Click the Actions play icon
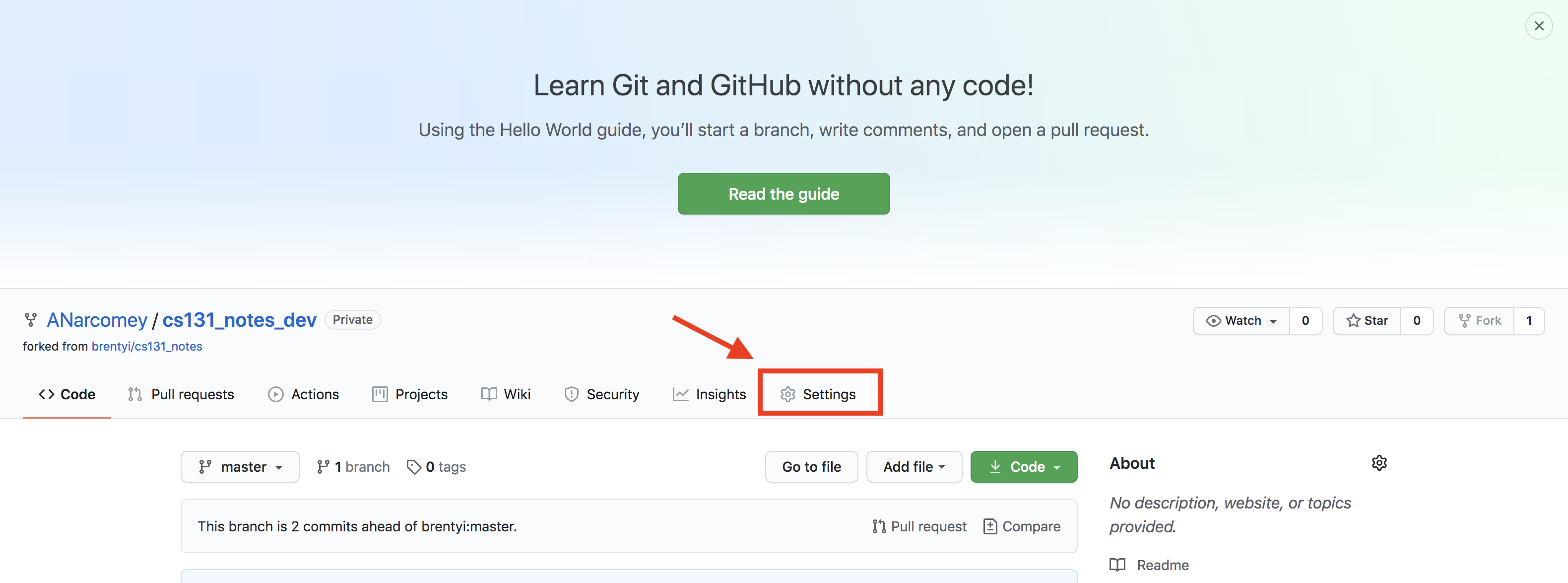Screen dimensions: 1568x583 point(274,393)
